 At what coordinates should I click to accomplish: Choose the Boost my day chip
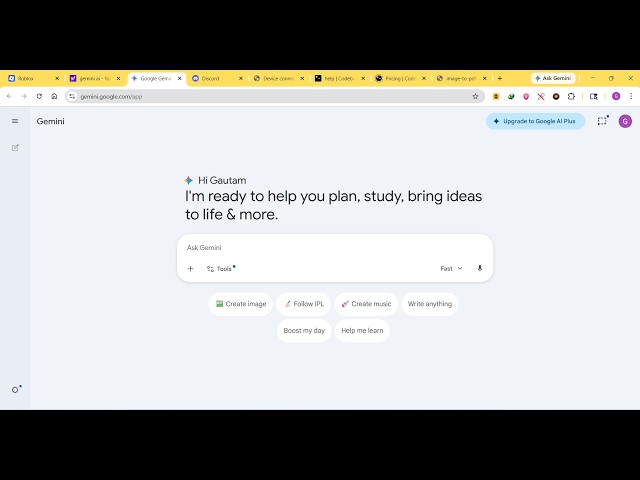tap(304, 331)
